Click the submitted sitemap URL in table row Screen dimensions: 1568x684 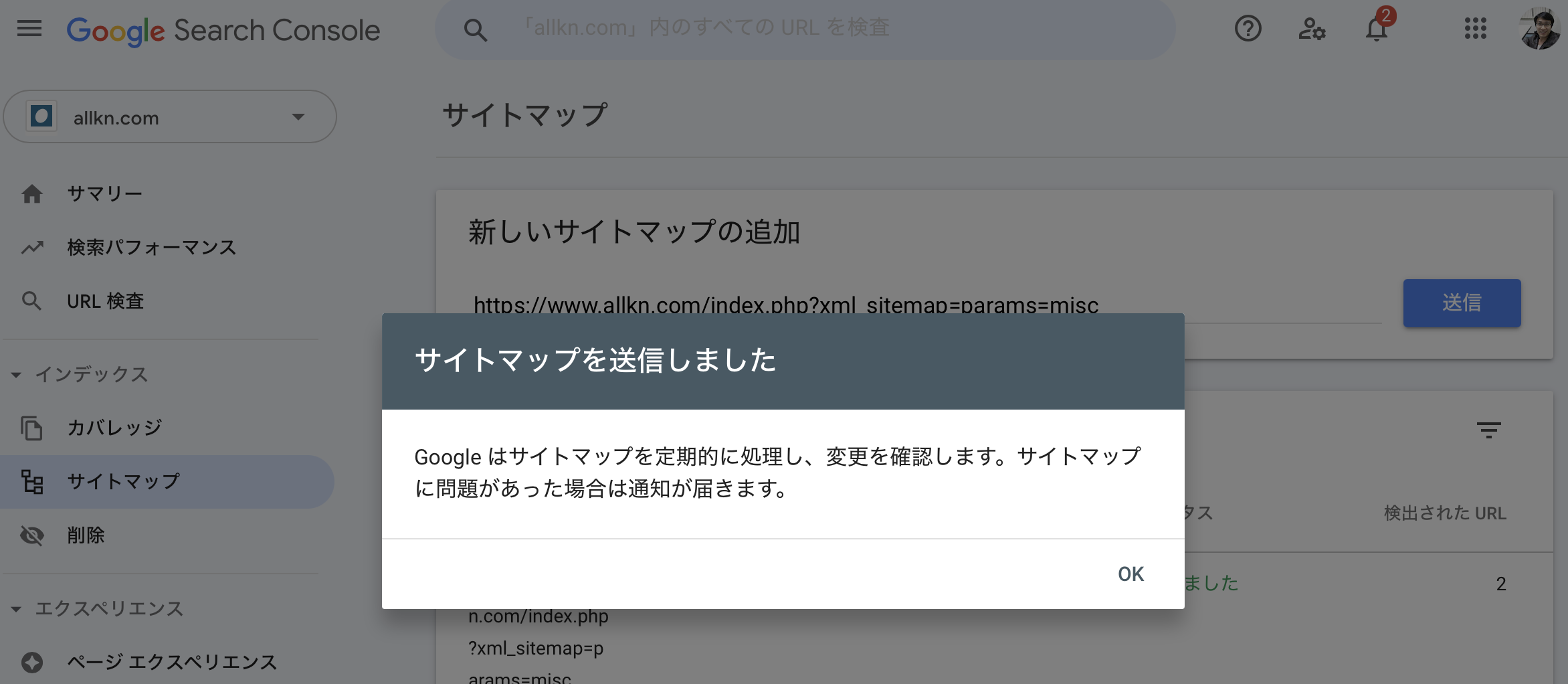[x=538, y=647]
